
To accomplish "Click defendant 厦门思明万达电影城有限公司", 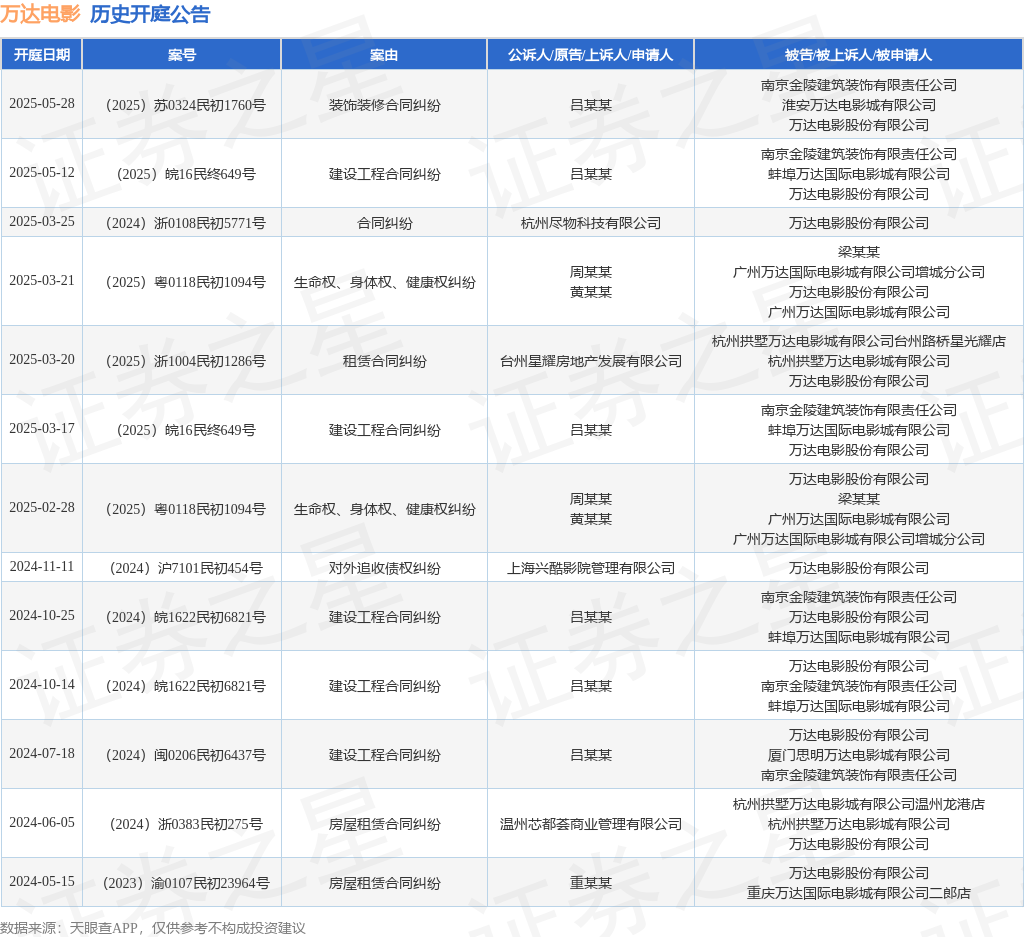I will tap(858, 755).
